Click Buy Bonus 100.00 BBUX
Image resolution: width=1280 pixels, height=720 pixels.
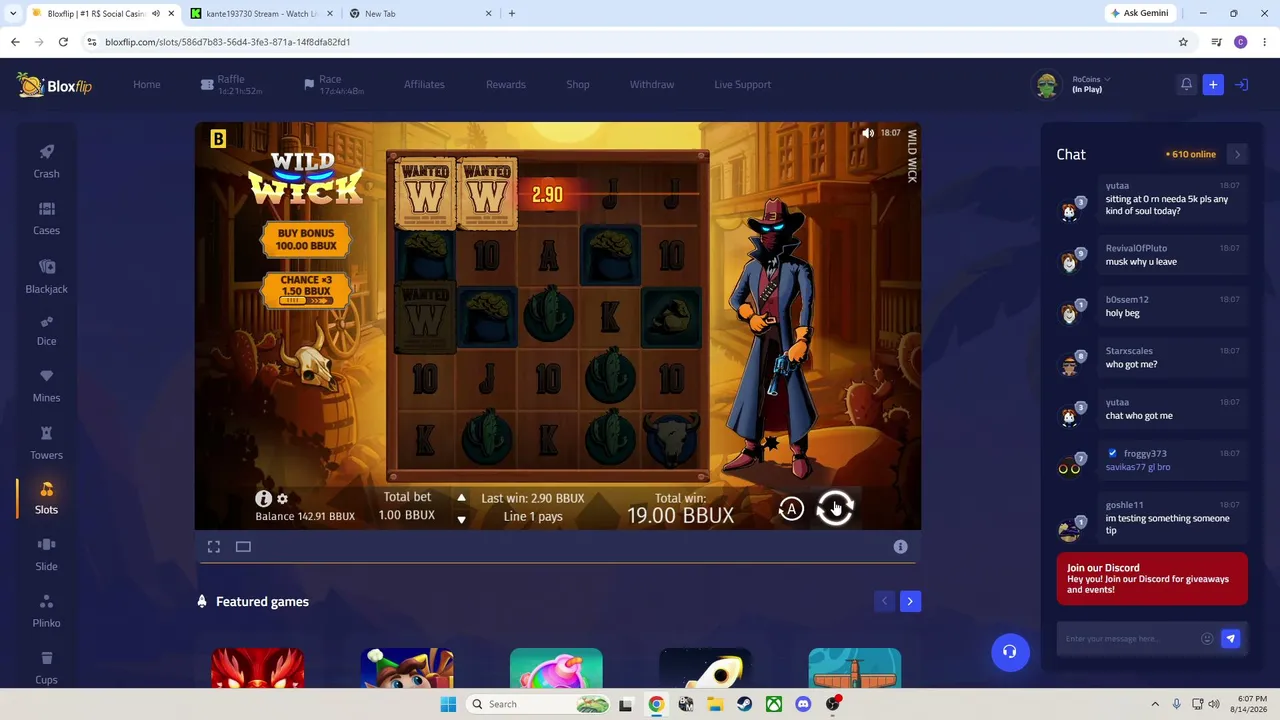click(x=306, y=240)
